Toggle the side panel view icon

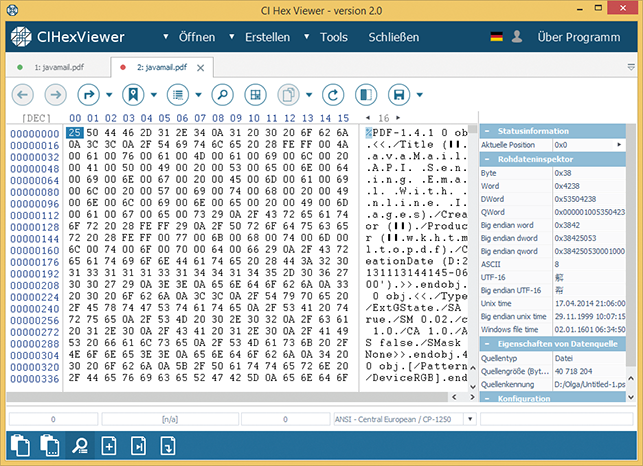366,95
